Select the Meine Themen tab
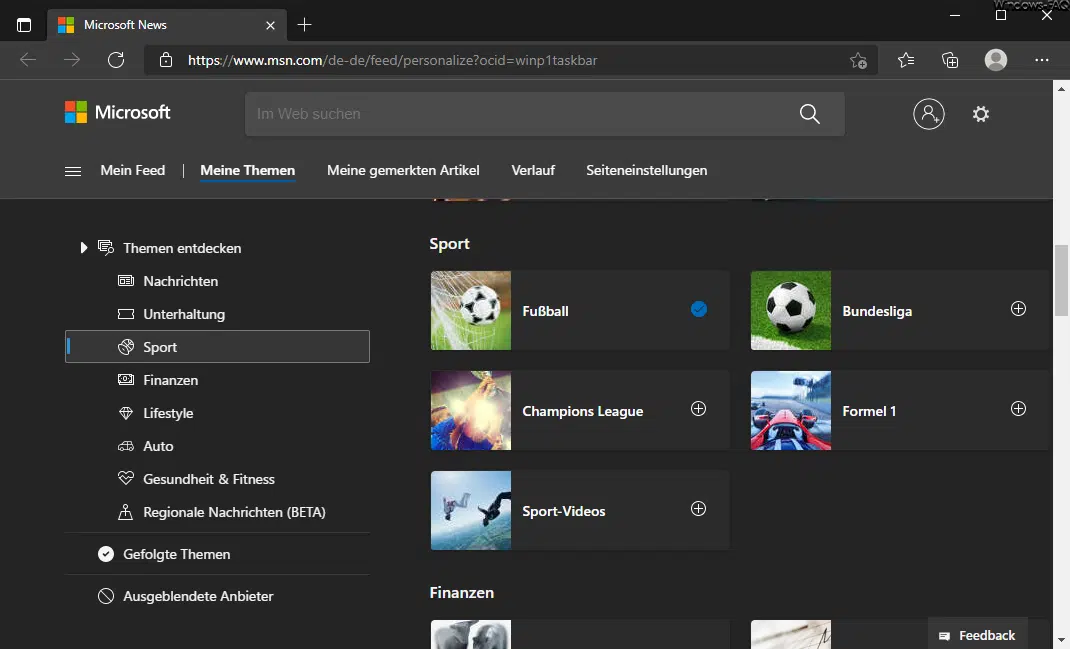1070x649 pixels. 248,171
